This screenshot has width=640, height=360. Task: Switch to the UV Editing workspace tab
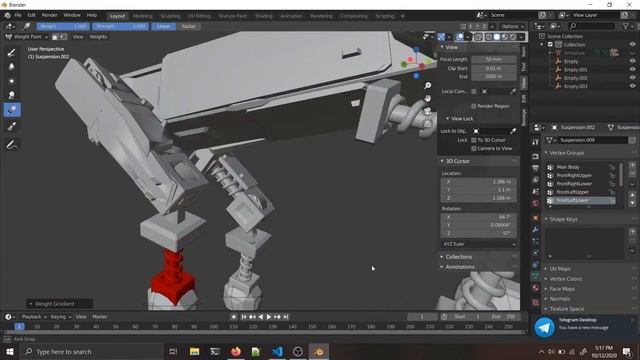coord(199,16)
